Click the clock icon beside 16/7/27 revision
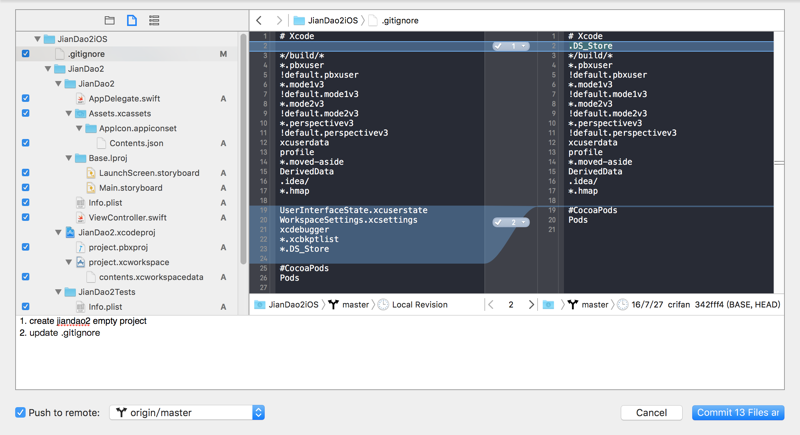This screenshot has width=800, height=435. (x=622, y=304)
